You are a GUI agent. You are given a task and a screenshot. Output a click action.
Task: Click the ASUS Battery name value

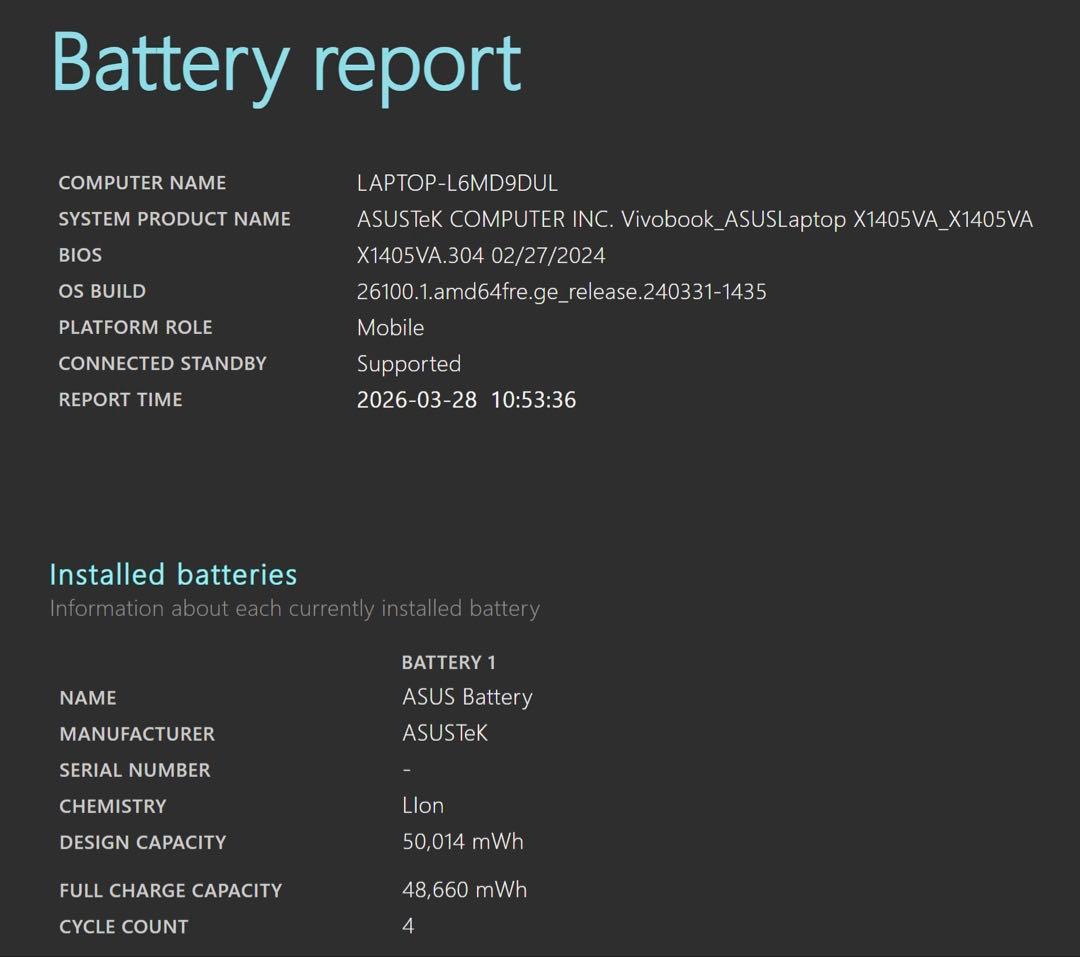point(467,697)
